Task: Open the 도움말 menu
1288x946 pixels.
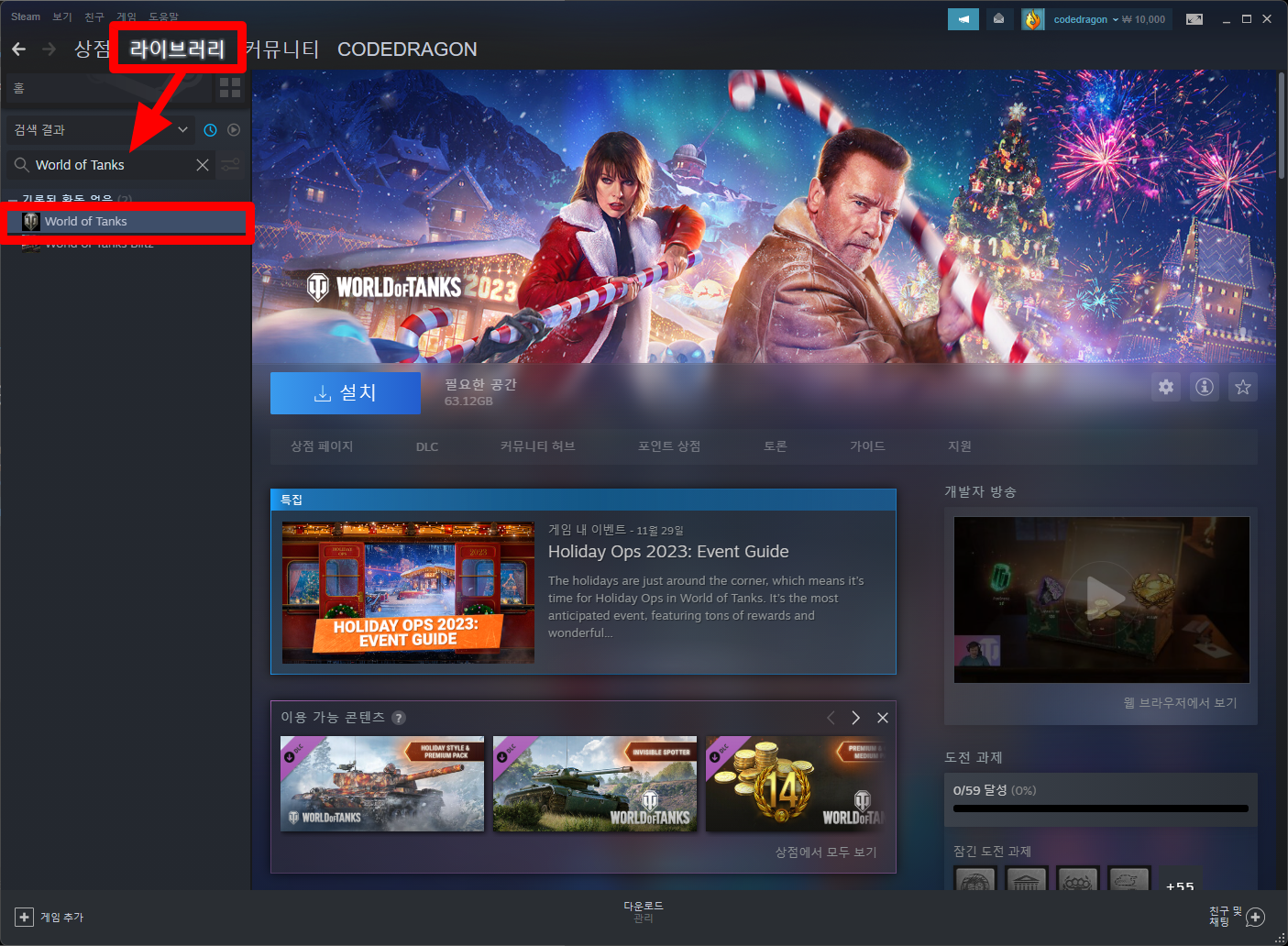Action: pyautogui.click(x=164, y=16)
